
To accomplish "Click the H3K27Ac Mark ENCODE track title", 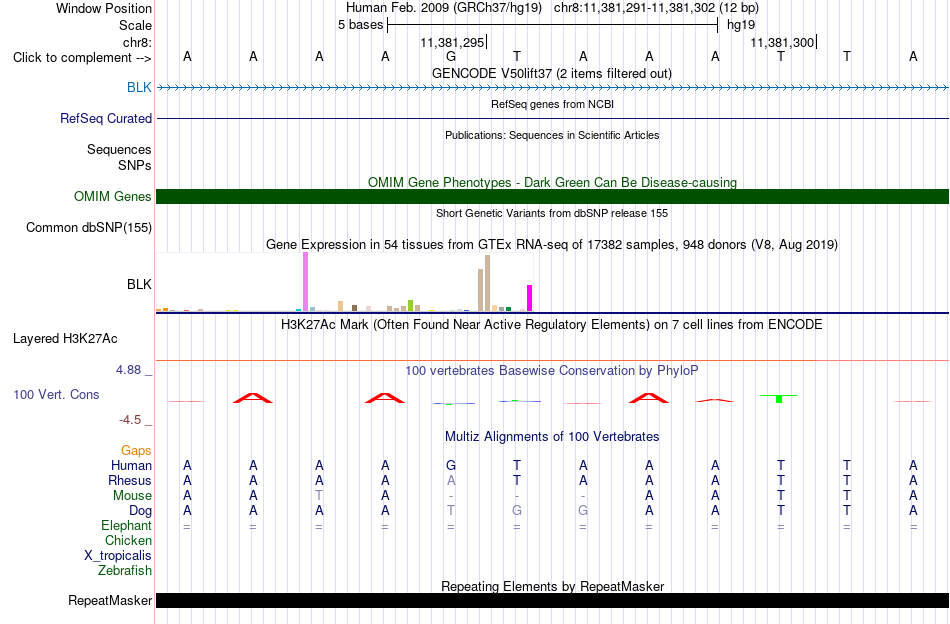I will (x=552, y=325).
